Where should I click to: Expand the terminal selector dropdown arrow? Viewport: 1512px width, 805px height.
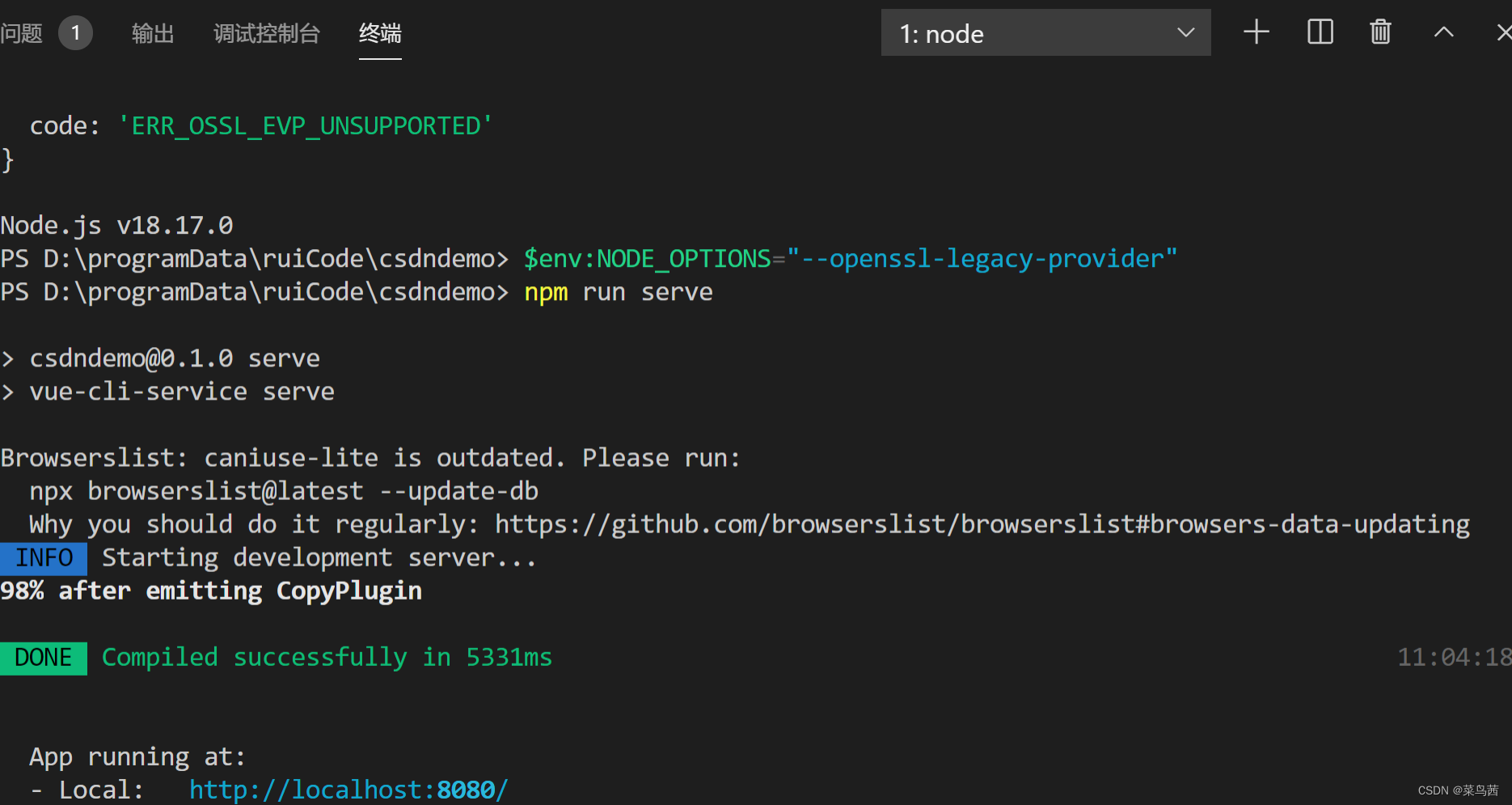click(1185, 33)
